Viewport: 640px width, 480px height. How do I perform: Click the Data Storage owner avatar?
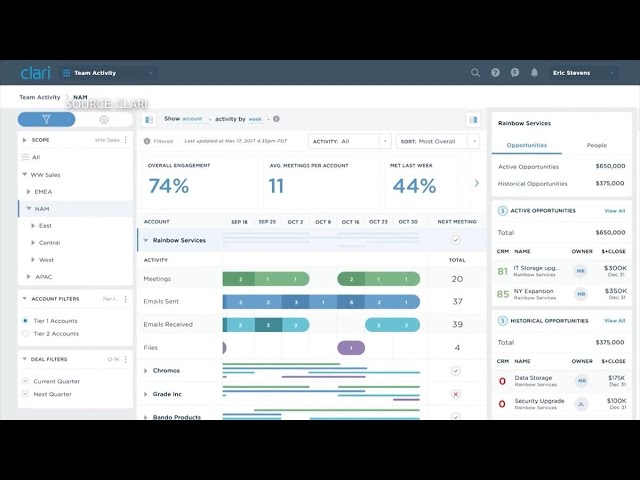(581, 381)
